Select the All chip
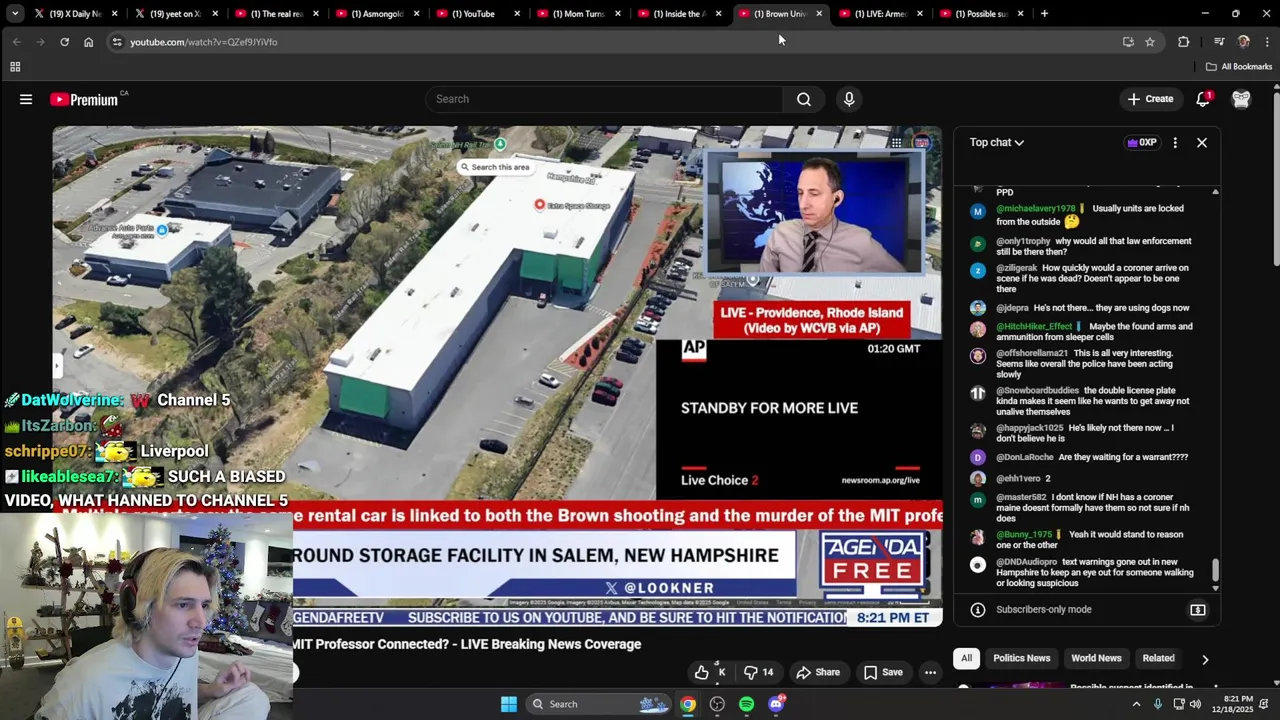 966,658
